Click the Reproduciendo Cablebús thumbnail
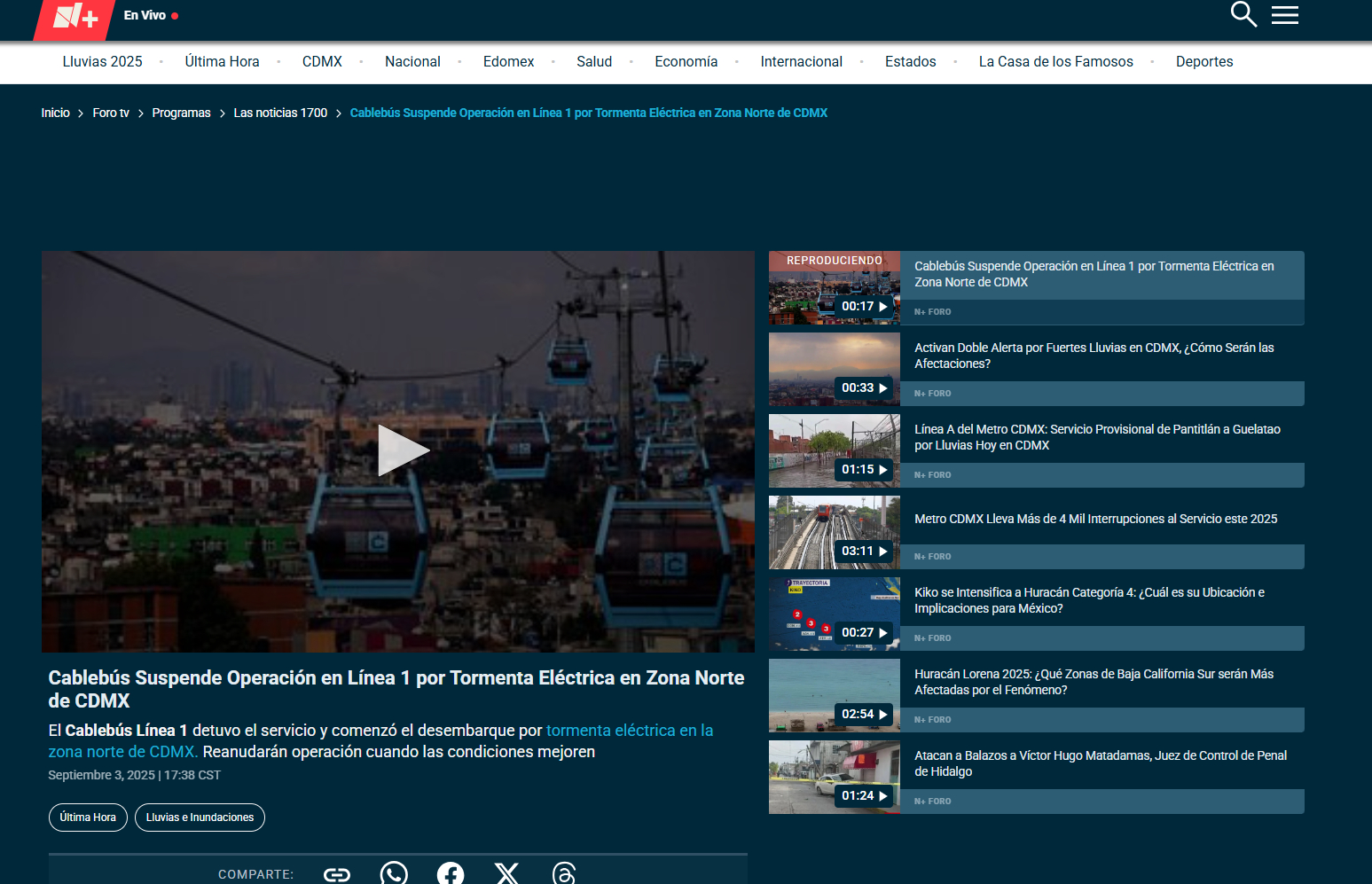The width and height of the screenshot is (1372, 884). (x=835, y=287)
